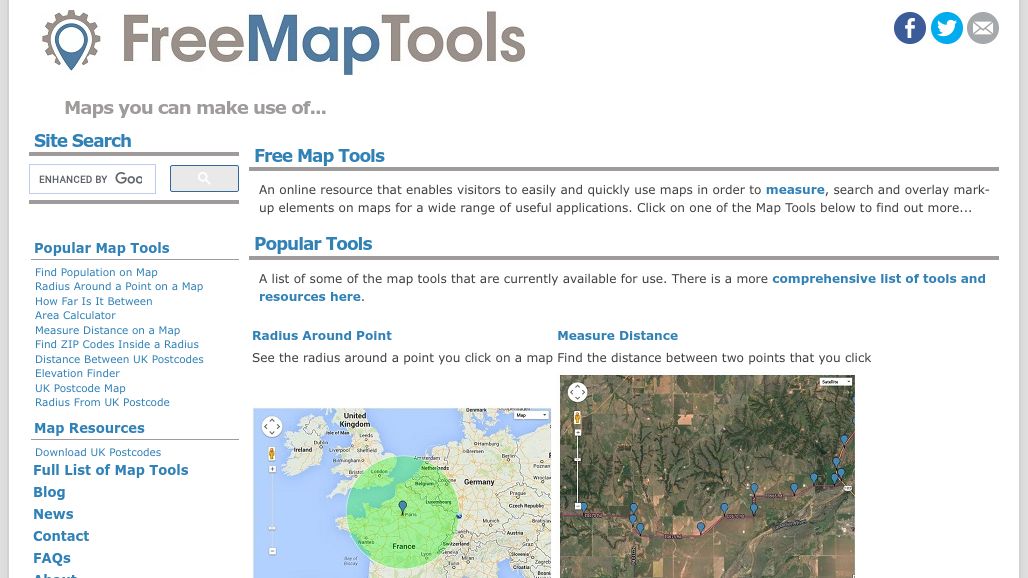Open Find Population on Map
This screenshot has height=578, width=1028.
coord(96,272)
